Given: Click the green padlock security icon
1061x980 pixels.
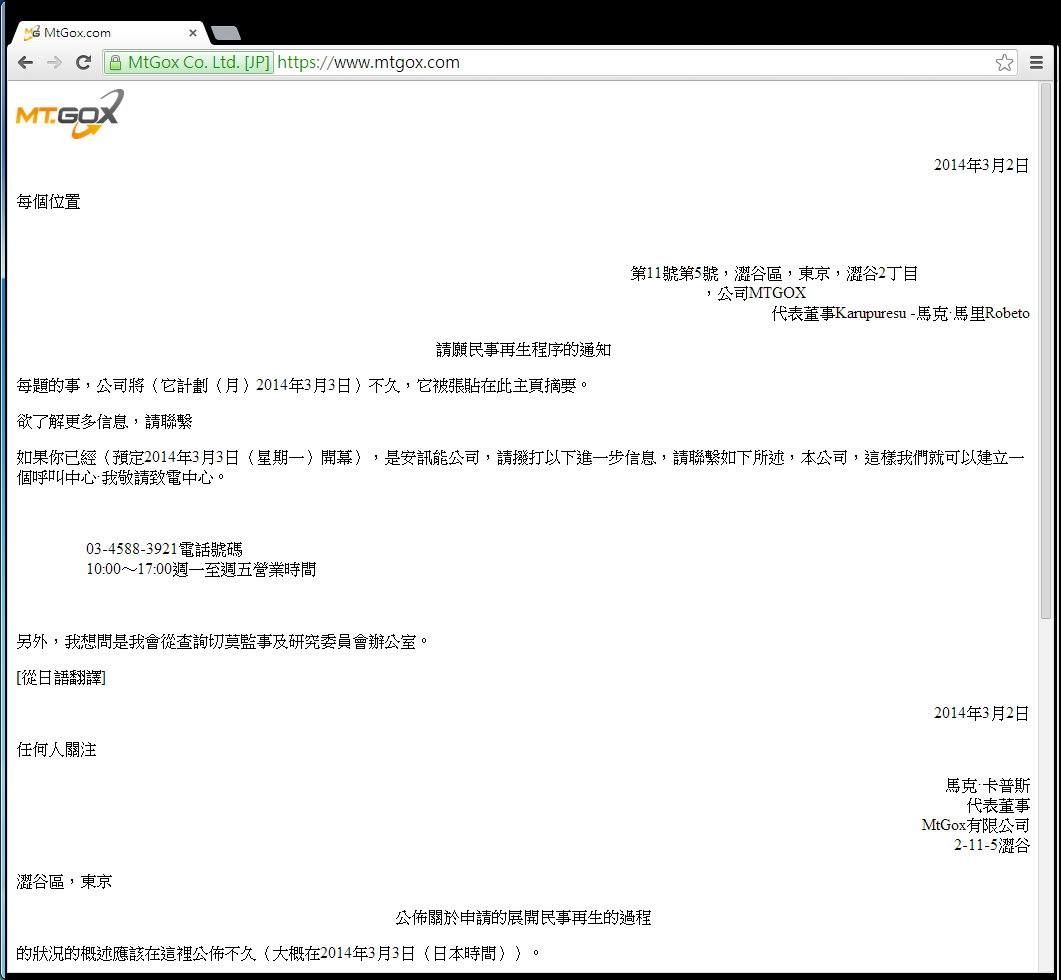Looking at the screenshot, I should (116, 62).
